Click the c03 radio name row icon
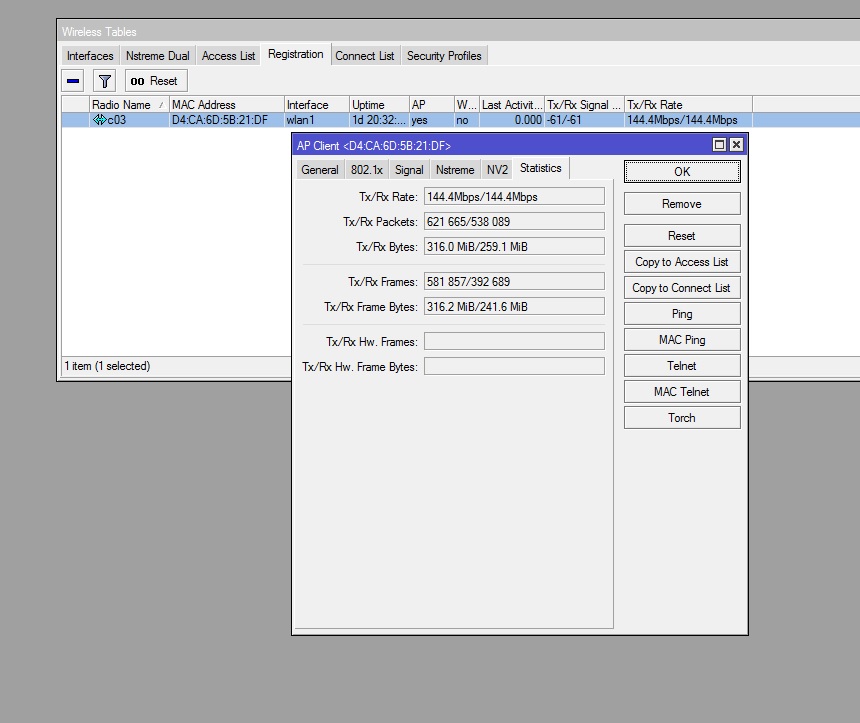This screenshot has height=723, width=860. tap(99, 120)
